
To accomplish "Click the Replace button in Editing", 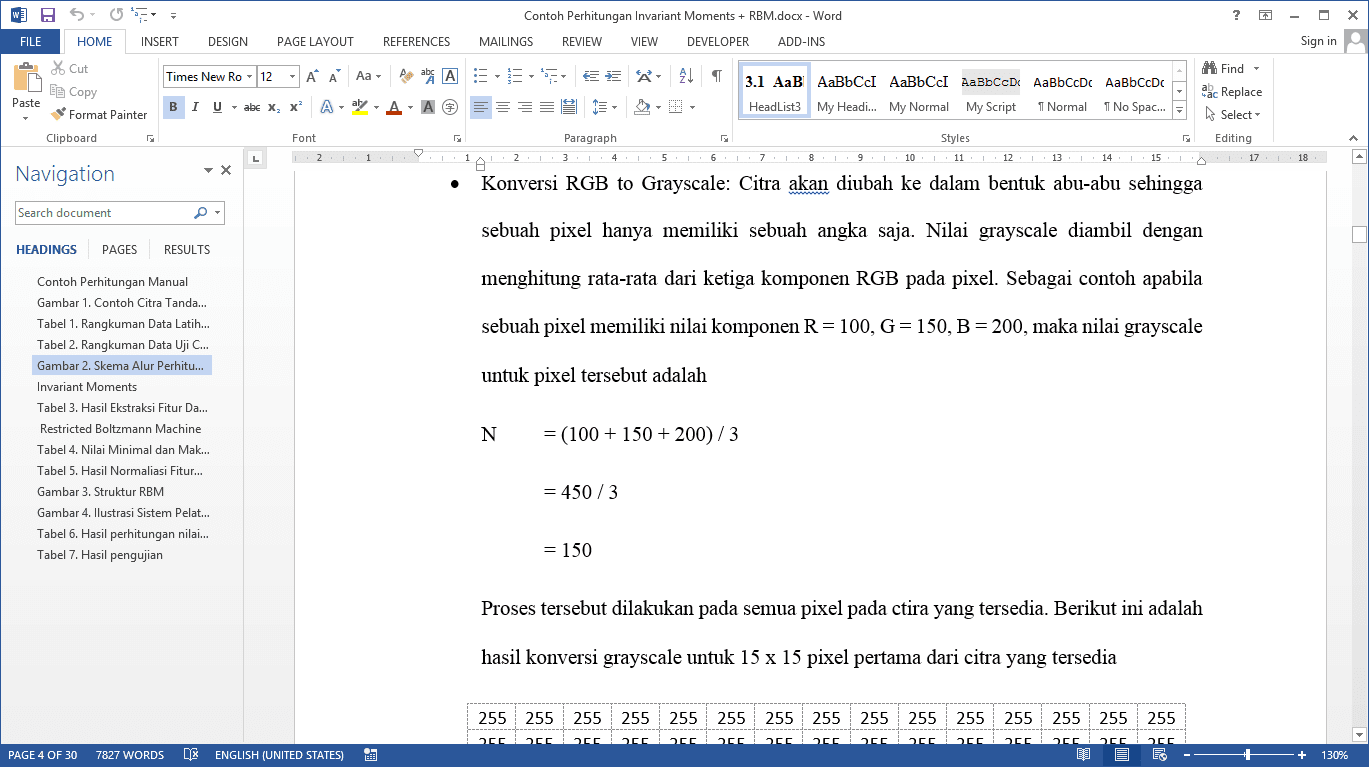I will click(1233, 92).
